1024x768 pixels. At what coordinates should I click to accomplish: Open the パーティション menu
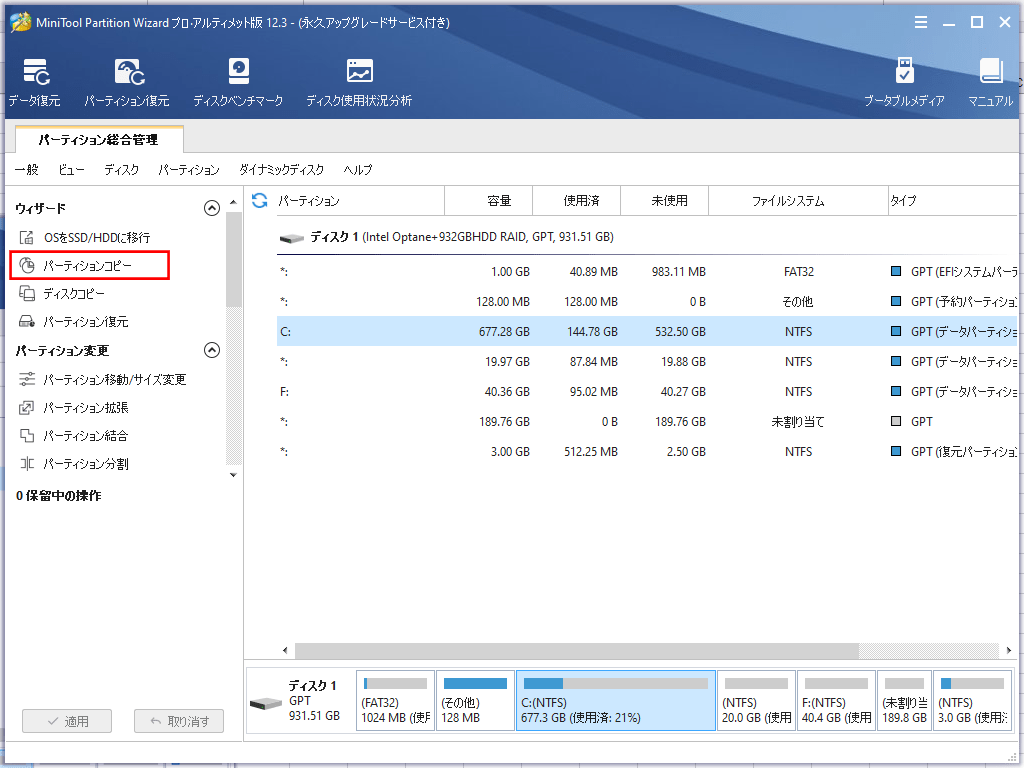(x=189, y=170)
